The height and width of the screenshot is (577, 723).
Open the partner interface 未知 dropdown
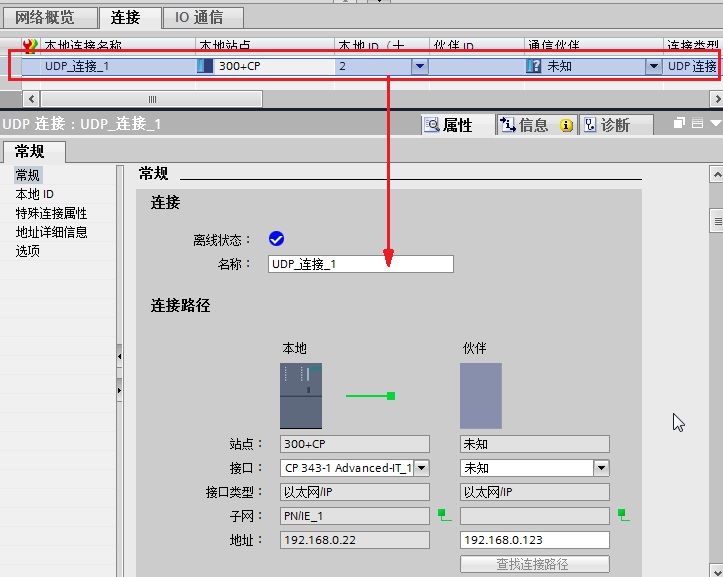pyautogui.click(x=601, y=468)
